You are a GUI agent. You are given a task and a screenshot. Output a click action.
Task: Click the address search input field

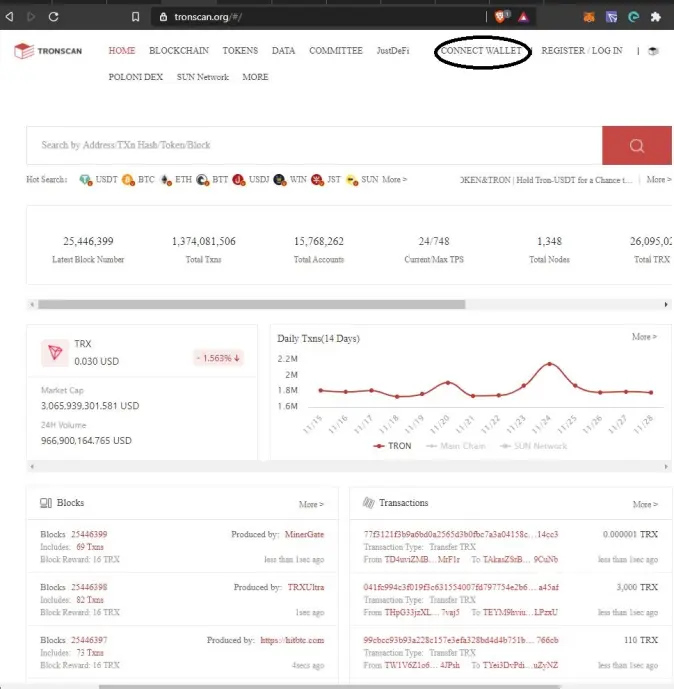(x=314, y=145)
